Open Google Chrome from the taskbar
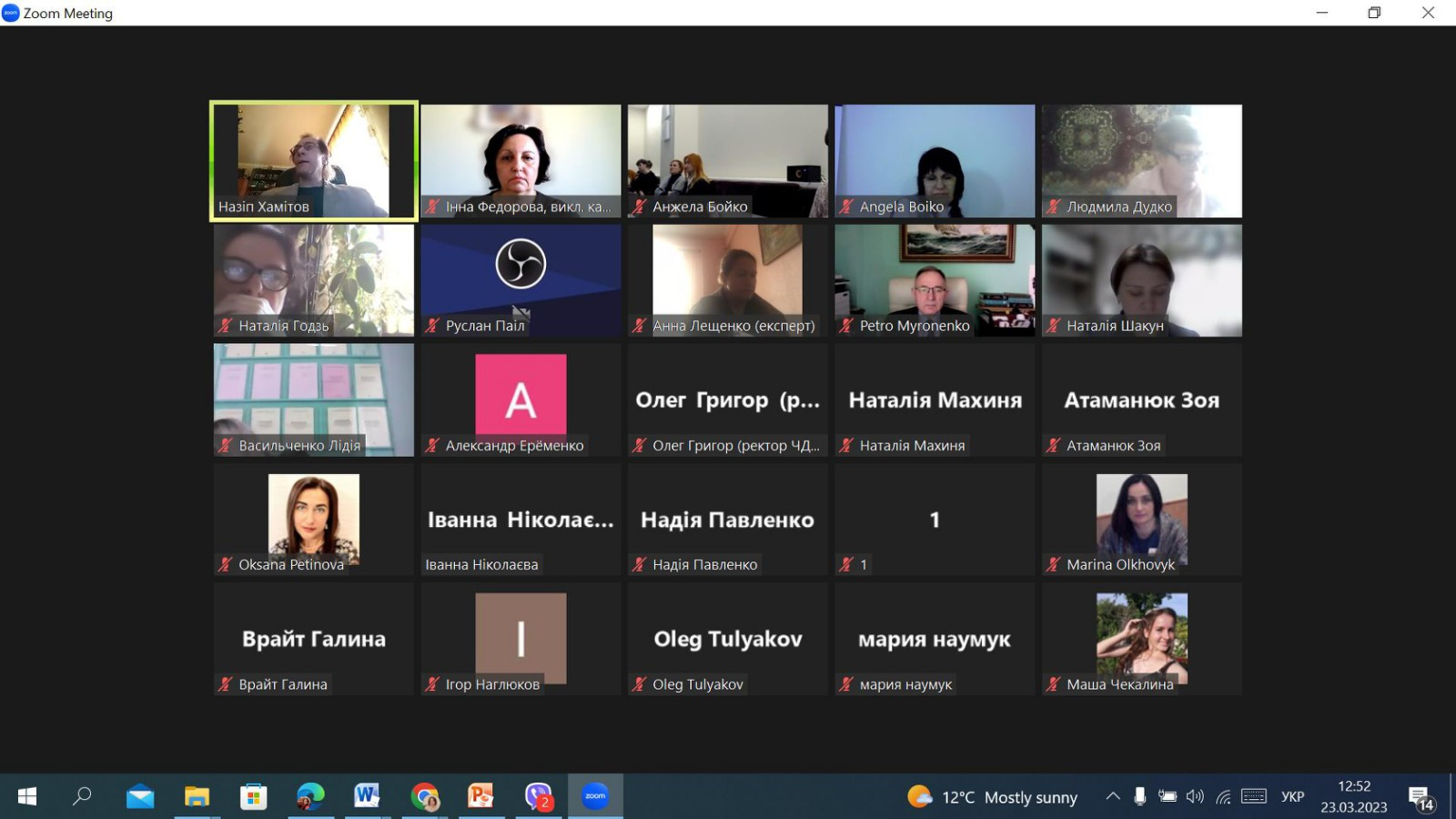1456x819 pixels. (x=424, y=797)
